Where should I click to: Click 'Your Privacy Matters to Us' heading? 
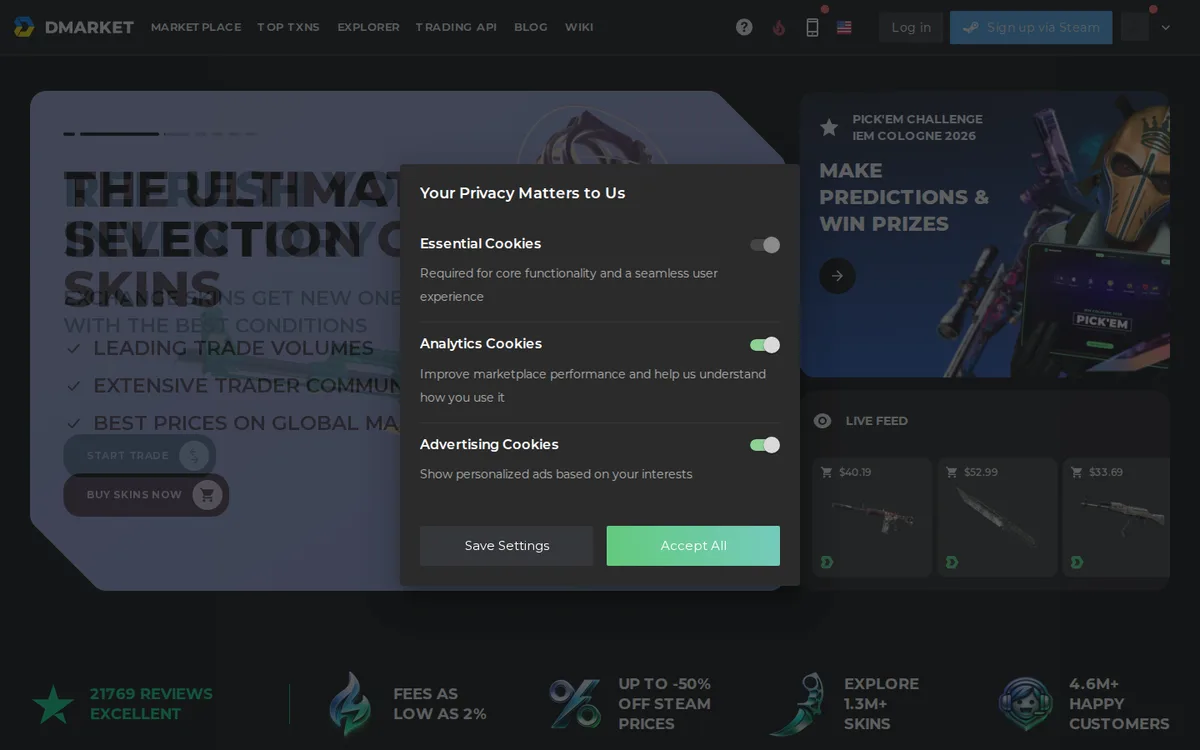coord(523,193)
